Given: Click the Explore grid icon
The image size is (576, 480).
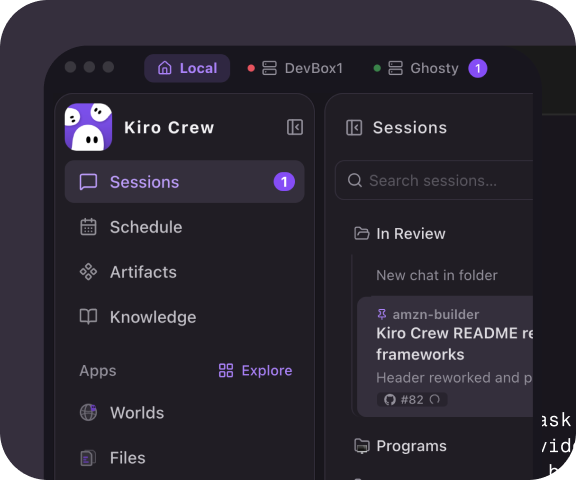Looking at the screenshot, I should click(226, 371).
